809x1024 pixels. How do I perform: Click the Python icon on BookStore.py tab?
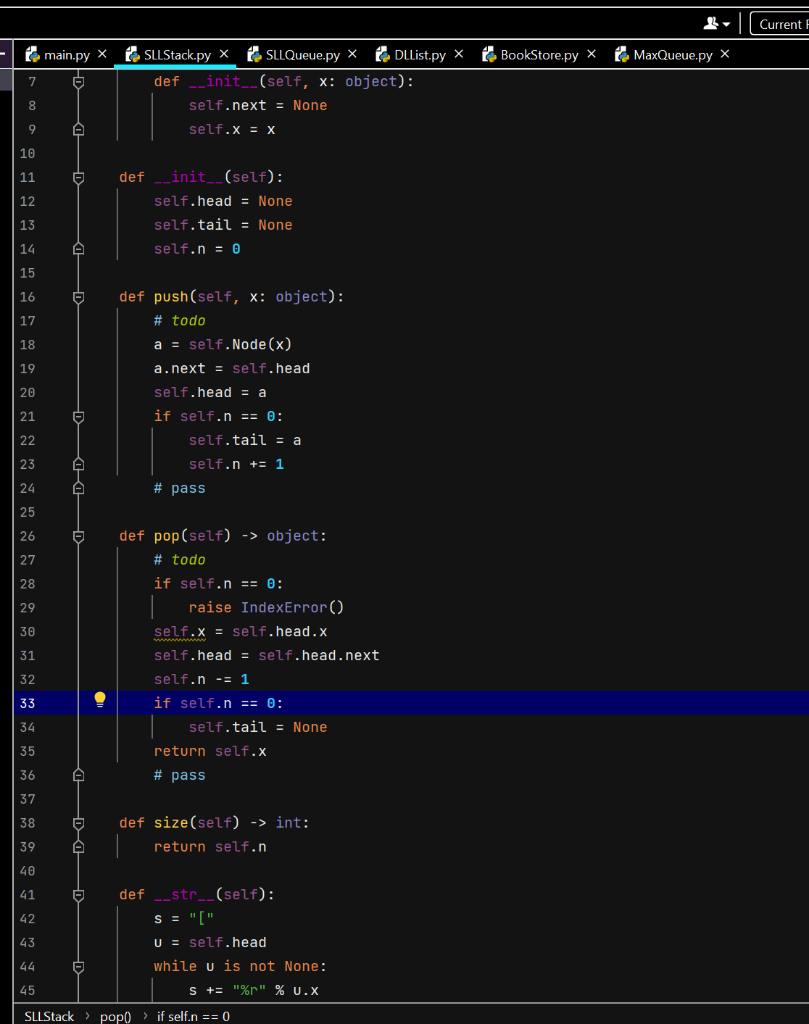[489, 55]
